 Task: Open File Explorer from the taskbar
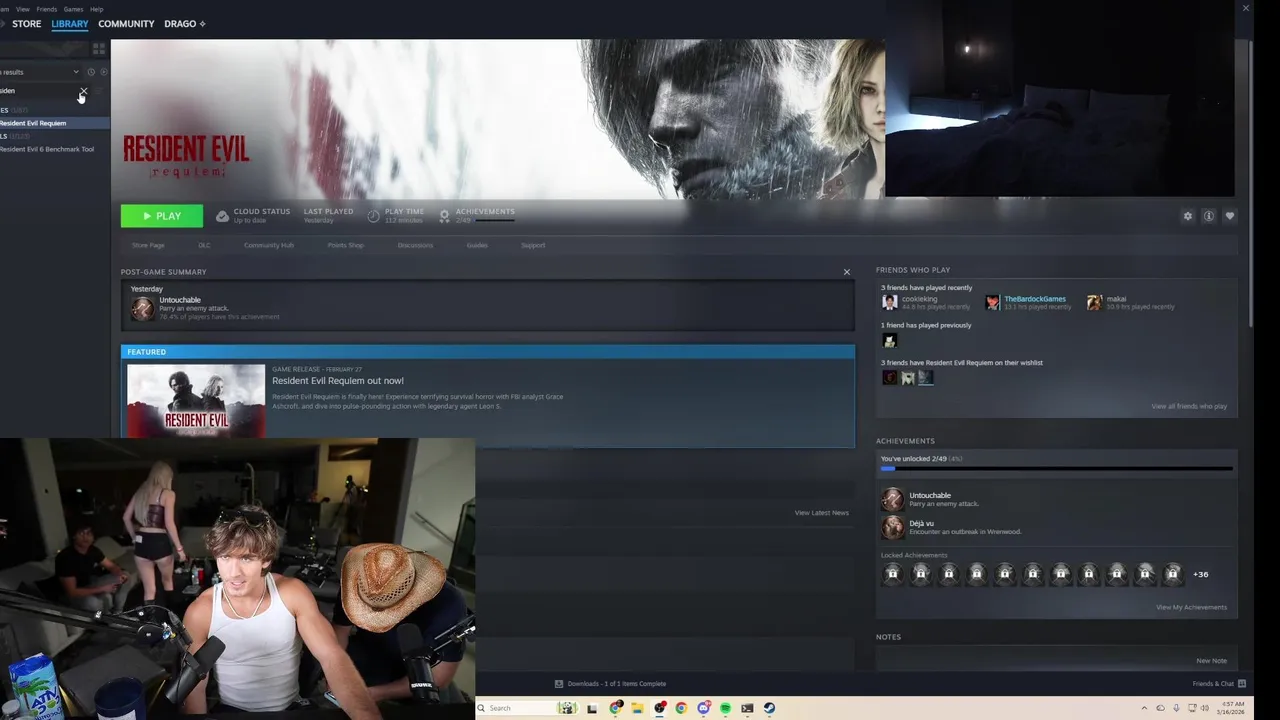point(637,708)
